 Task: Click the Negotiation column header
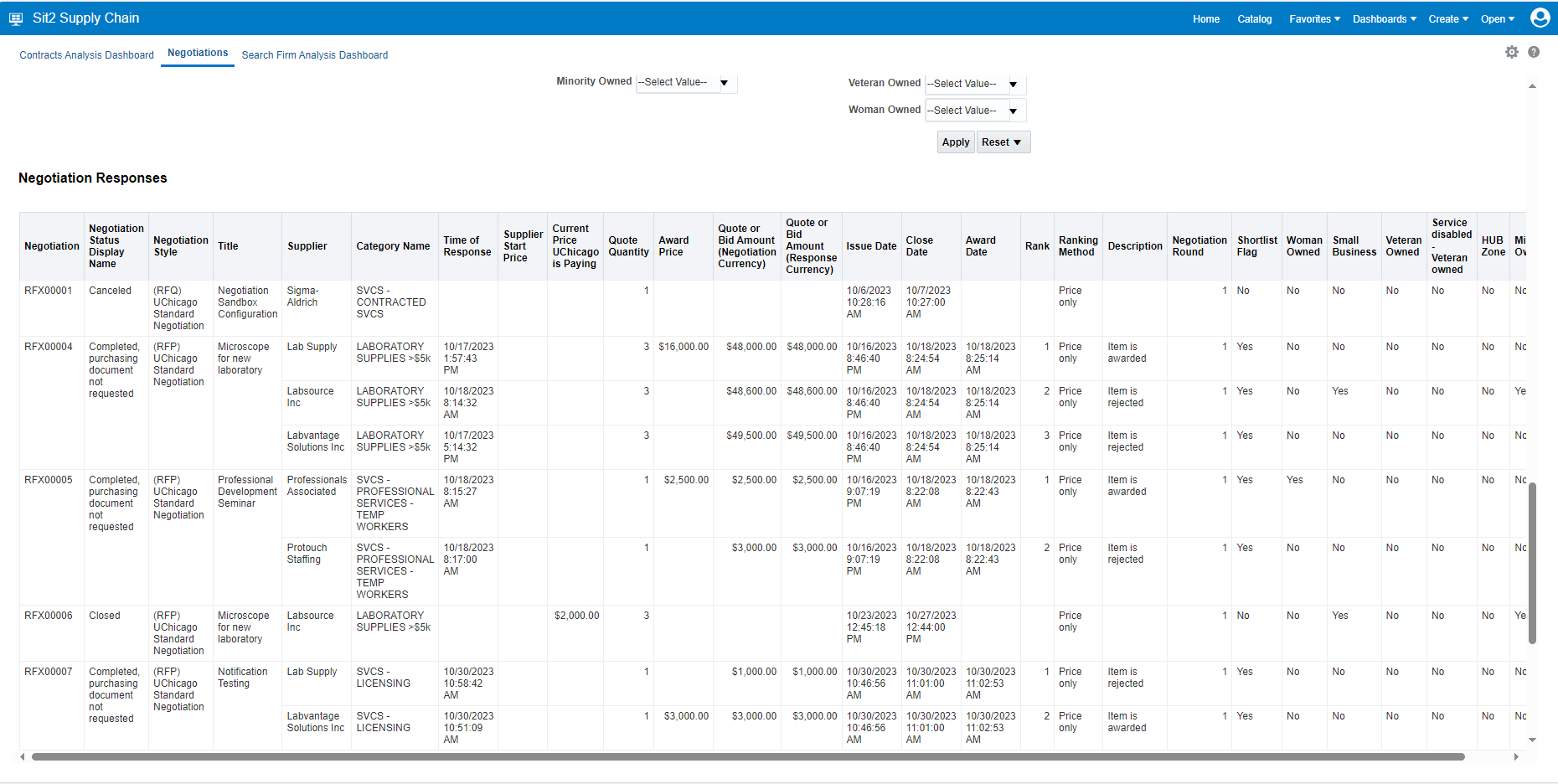pyautogui.click(x=51, y=245)
